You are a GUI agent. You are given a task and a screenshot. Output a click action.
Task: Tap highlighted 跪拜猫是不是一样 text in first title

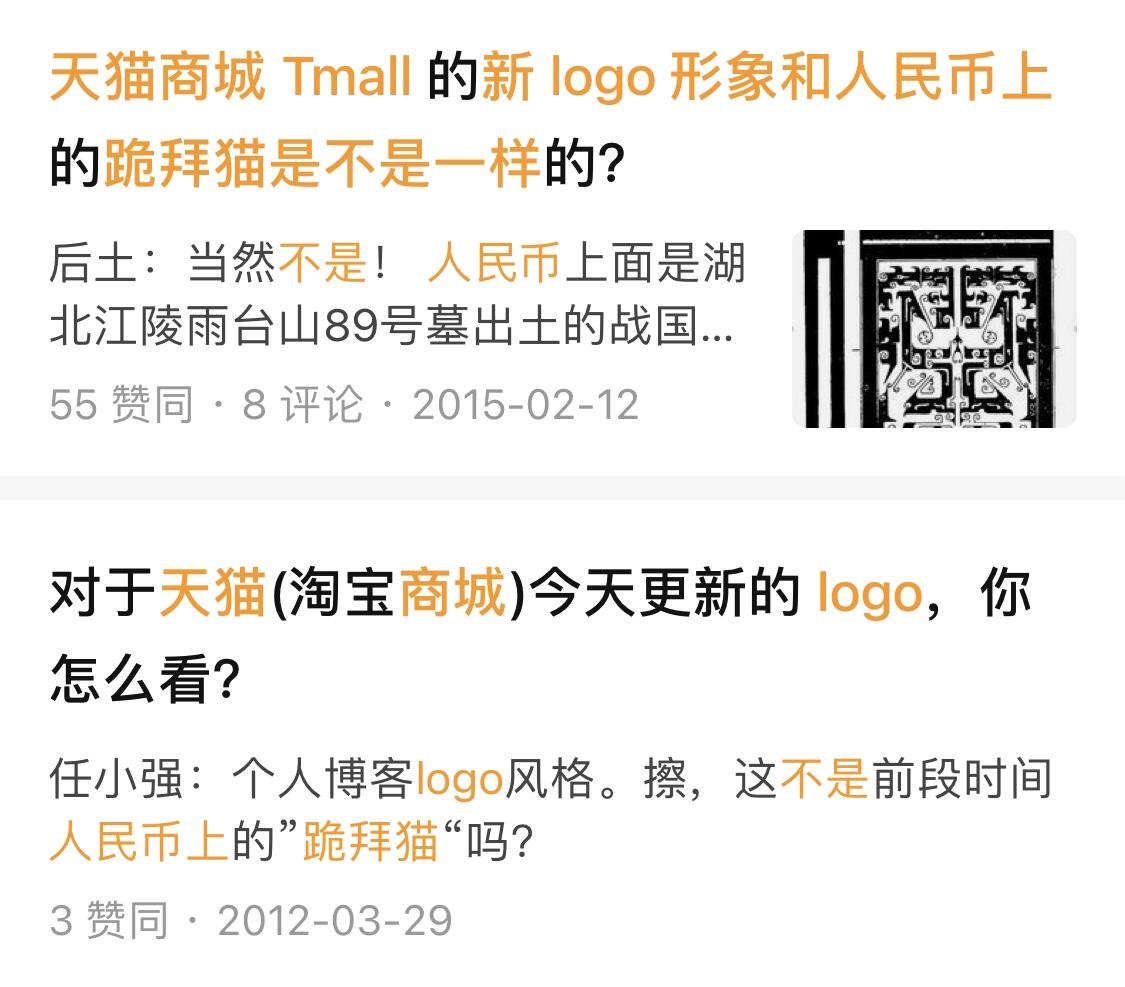322,164
